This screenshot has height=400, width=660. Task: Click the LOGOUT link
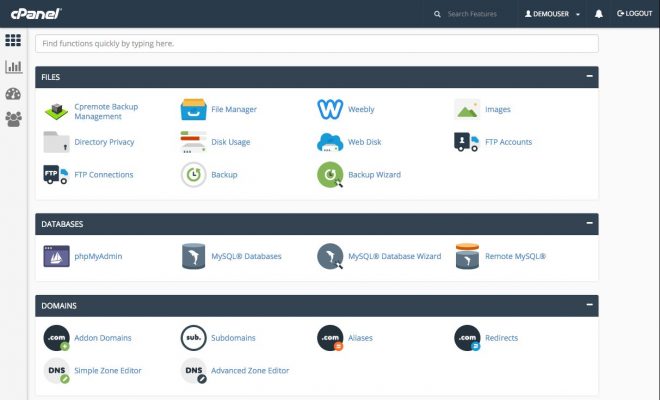point(634,13)
